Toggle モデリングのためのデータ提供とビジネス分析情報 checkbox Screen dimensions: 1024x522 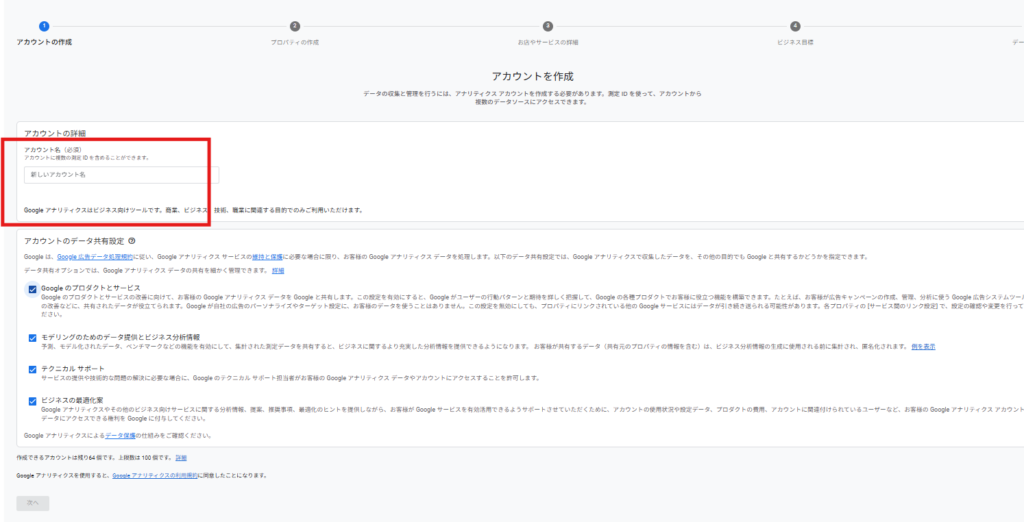[x=33, y=338]
